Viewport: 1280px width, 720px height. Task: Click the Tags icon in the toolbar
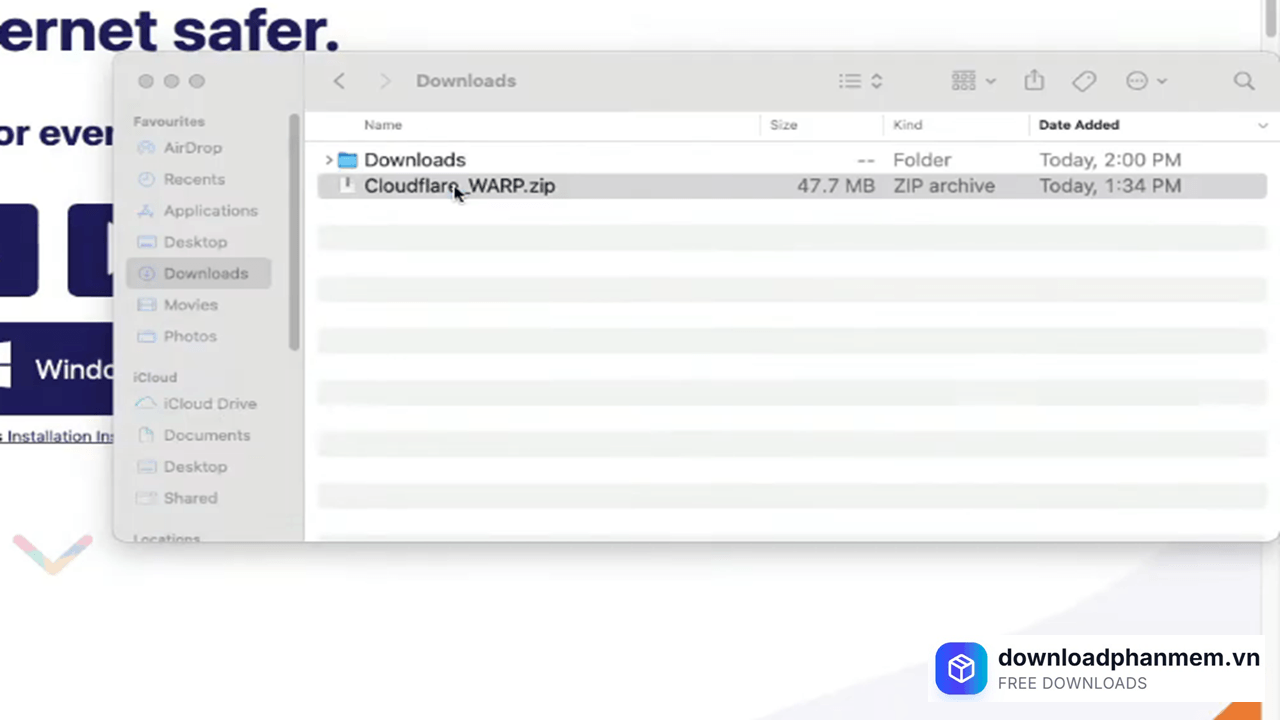tap(1084, 81)
